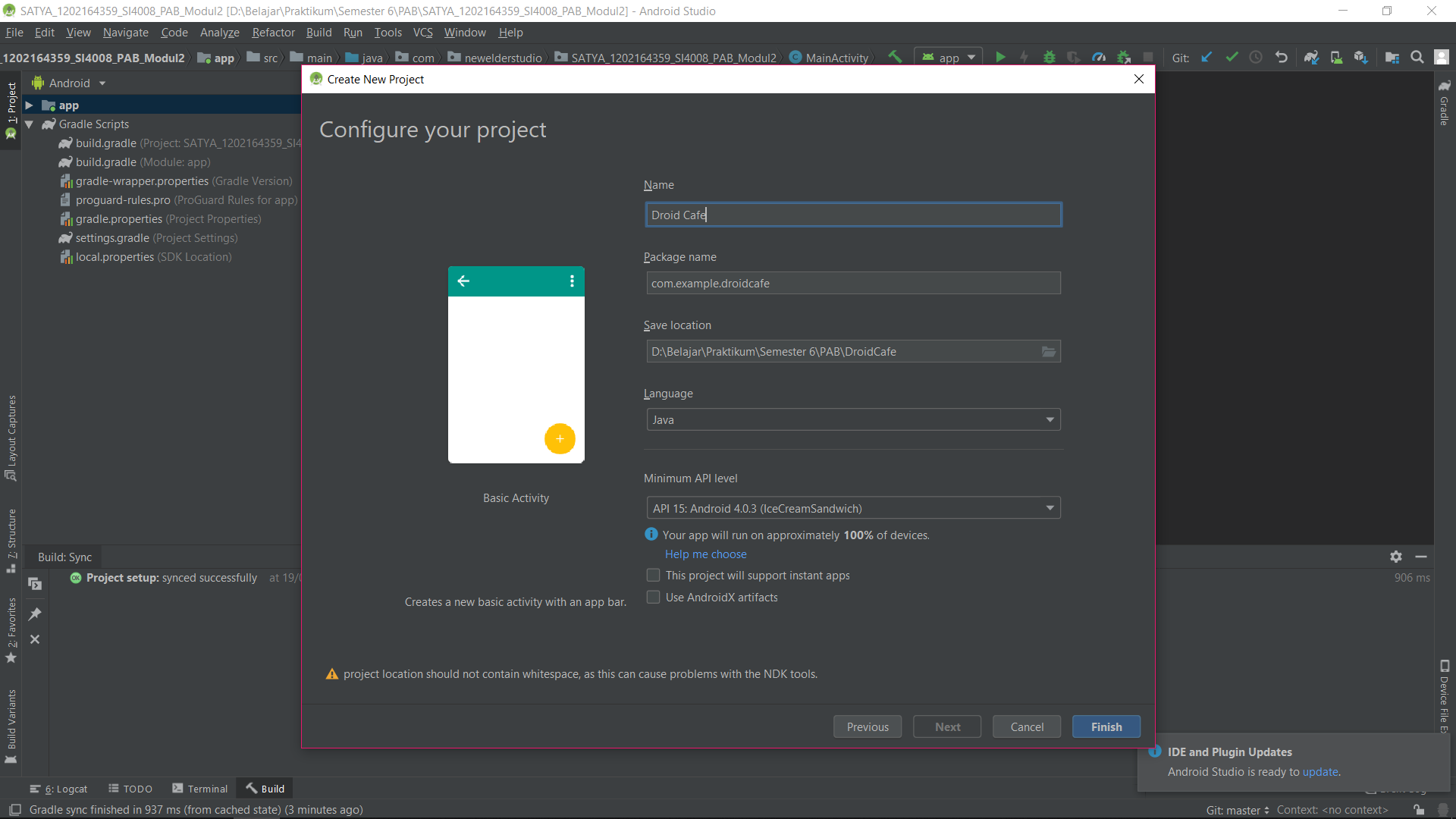
Task: Click the update link in notification
Action: coord(1319,771)
